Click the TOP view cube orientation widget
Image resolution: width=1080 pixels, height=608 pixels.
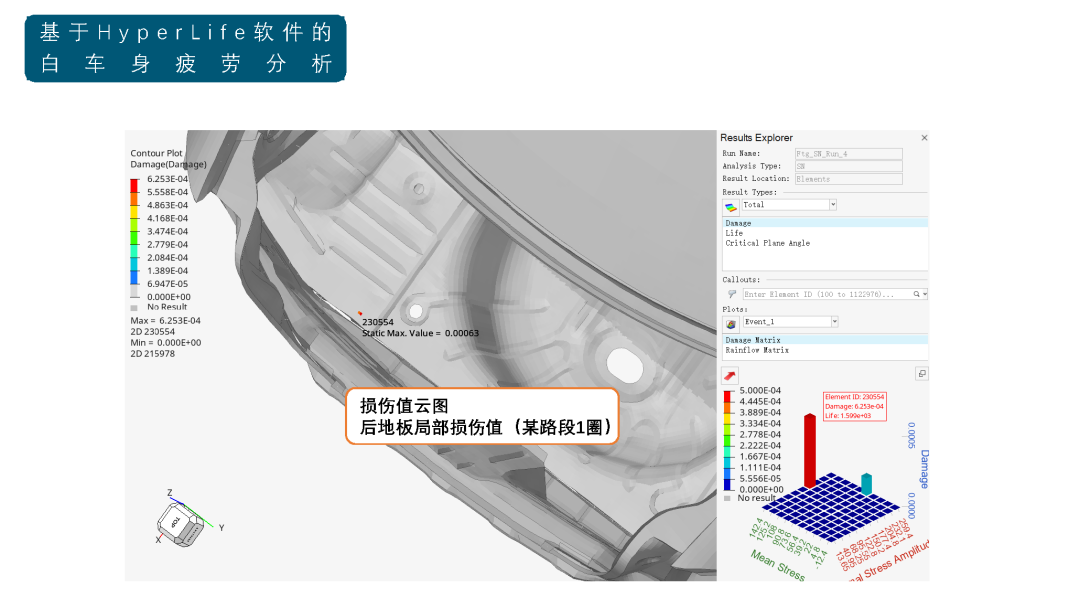click(x=180, y=524)
